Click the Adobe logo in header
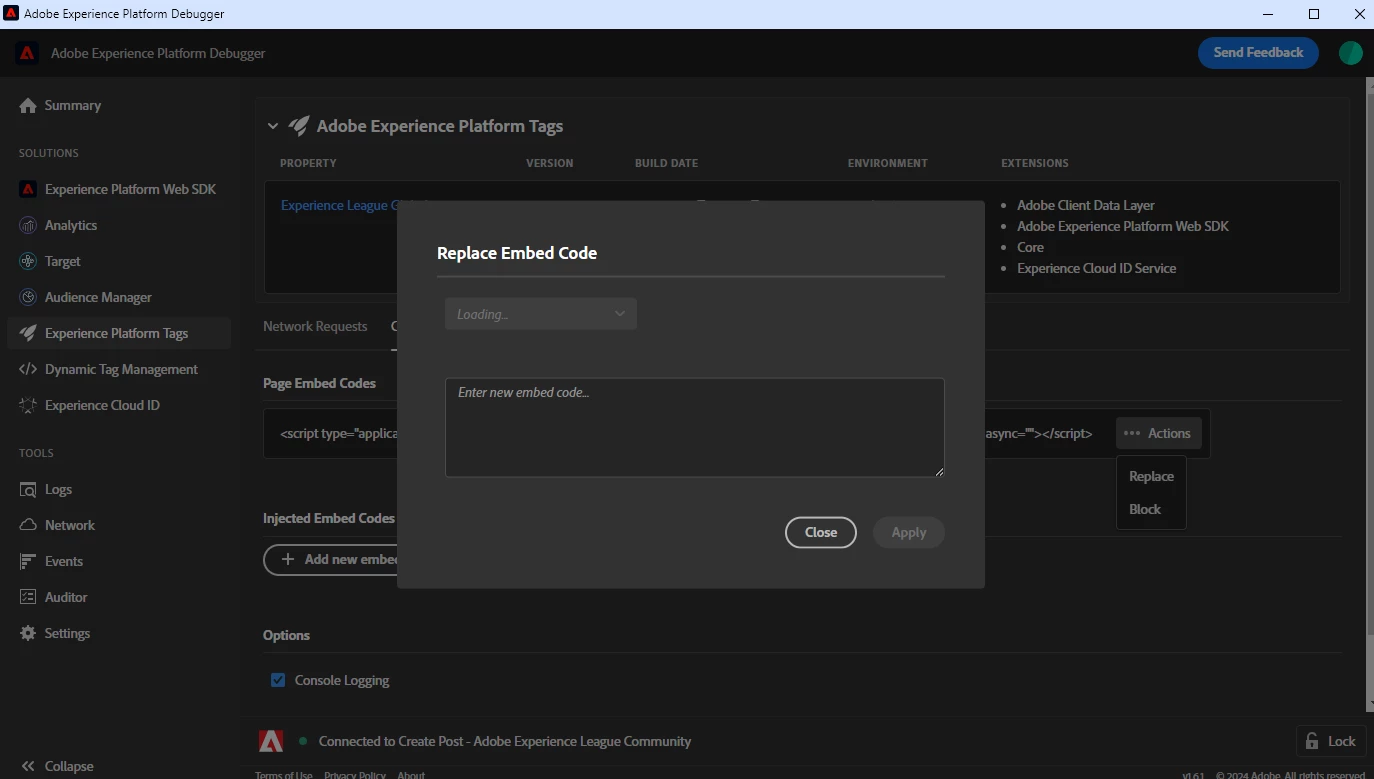The width and height of the screenshot is (1374, 779). [x=27, y=53]
